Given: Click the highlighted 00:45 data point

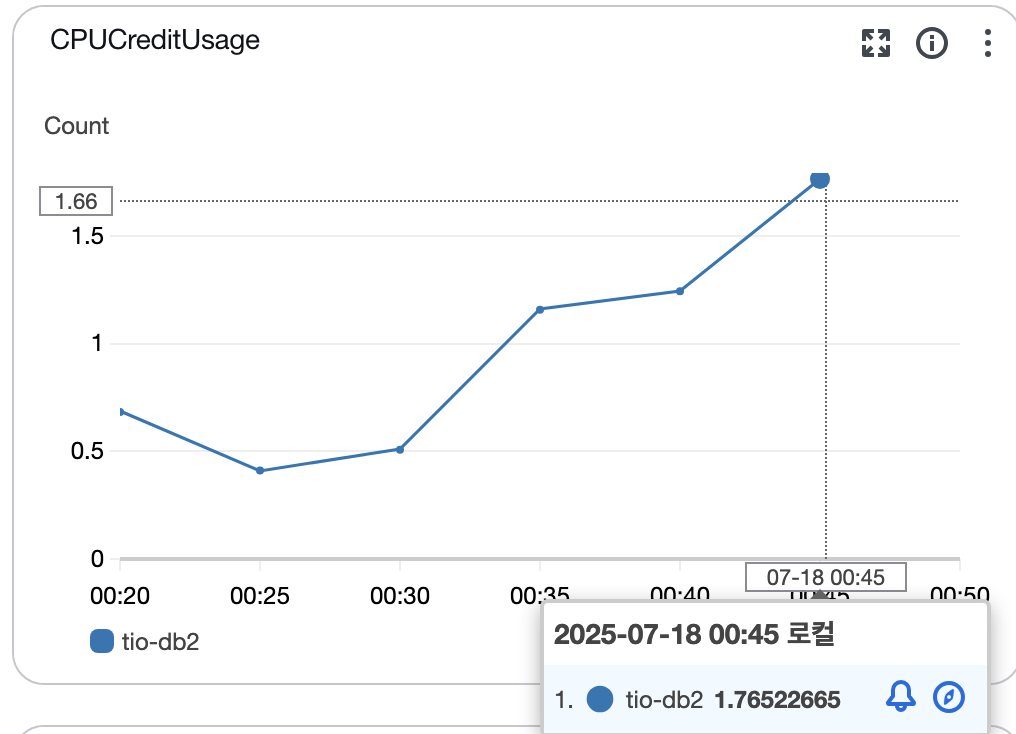Looking at the screenshot, I should [x=820, y=179].
